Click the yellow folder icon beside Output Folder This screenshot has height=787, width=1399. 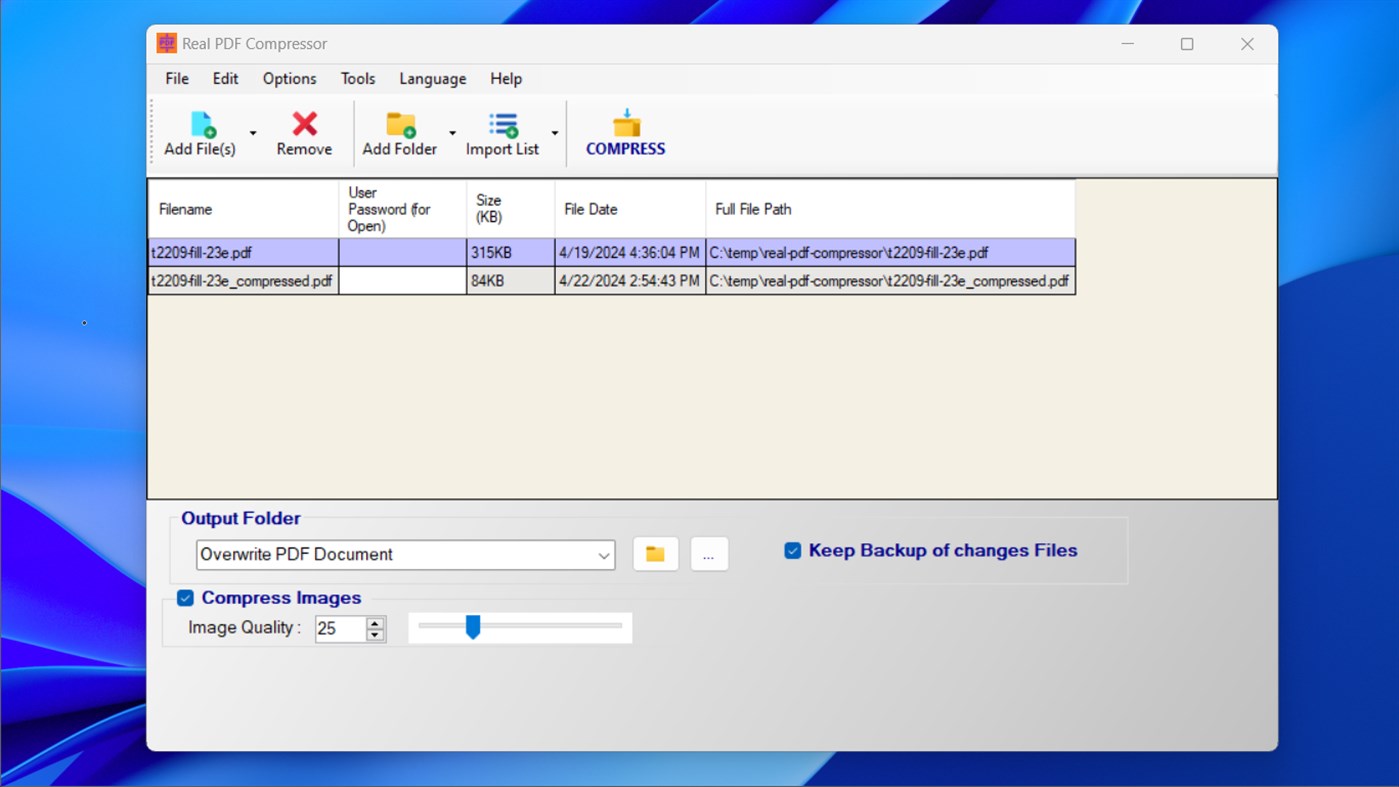(655, 553)
